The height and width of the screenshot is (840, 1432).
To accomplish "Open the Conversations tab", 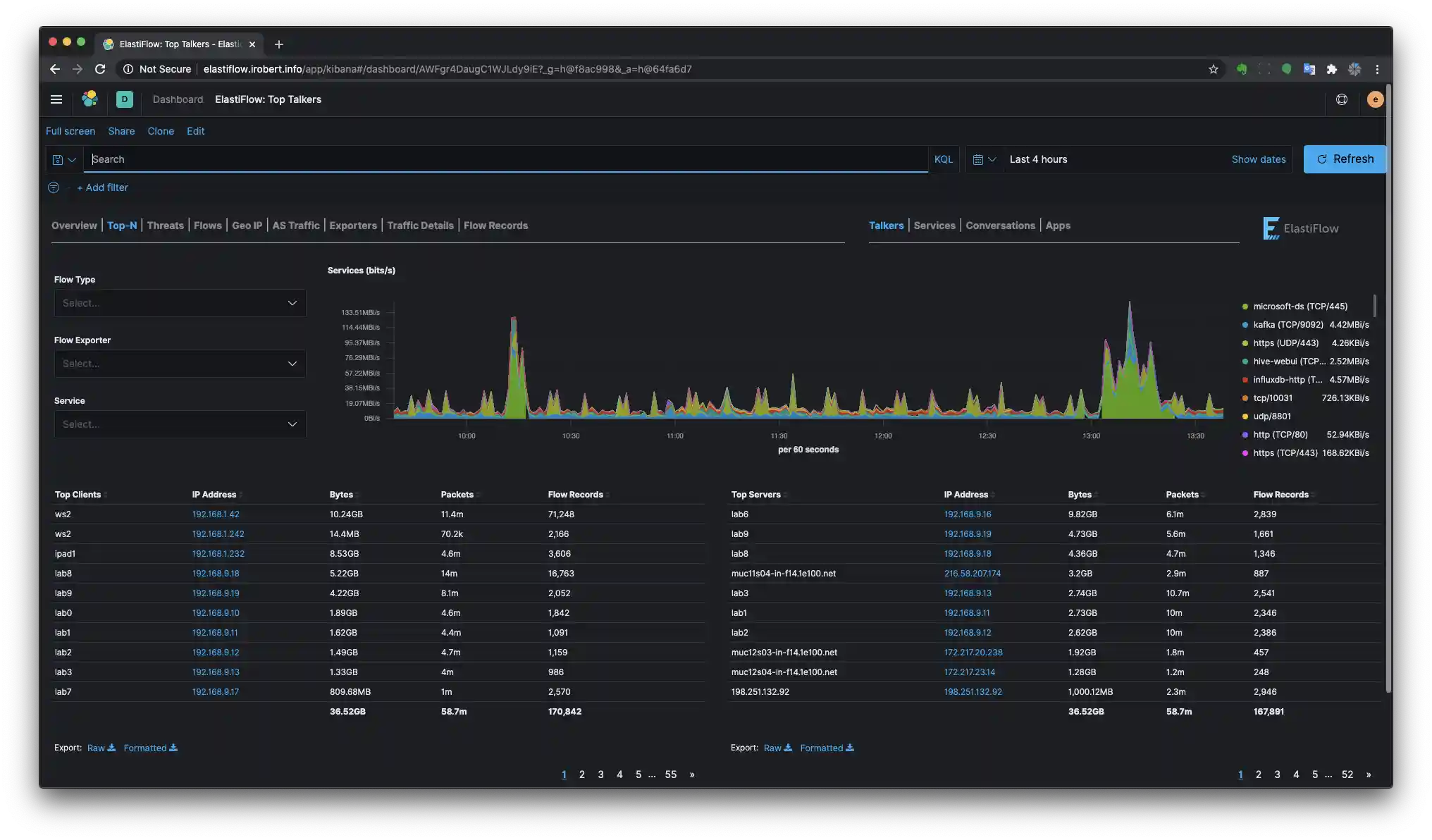I will 1000,226.
